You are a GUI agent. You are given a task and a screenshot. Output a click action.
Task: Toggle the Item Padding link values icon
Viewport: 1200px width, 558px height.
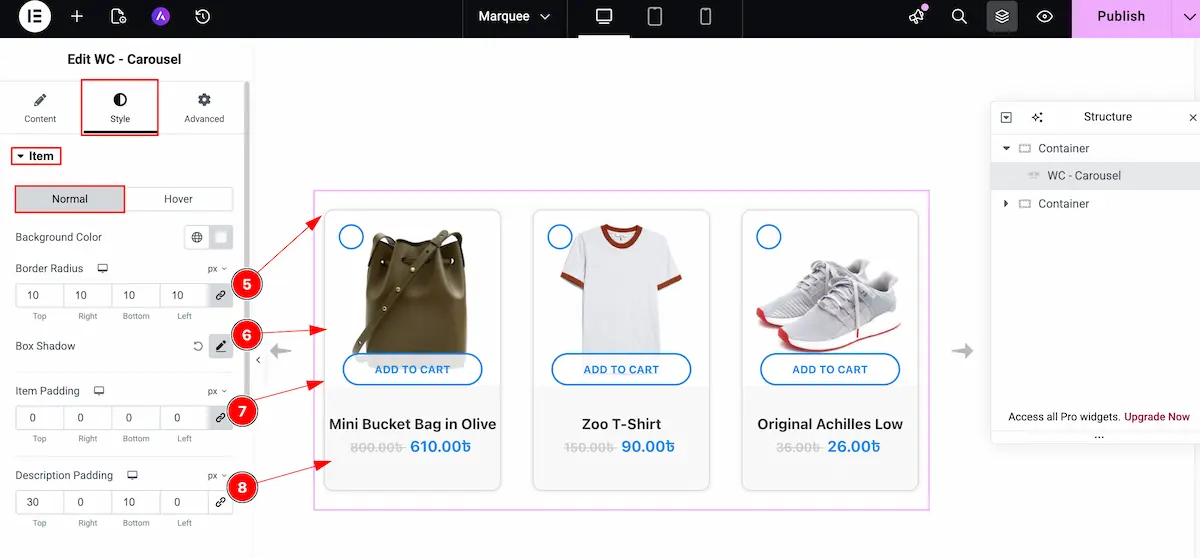(220, 418)
